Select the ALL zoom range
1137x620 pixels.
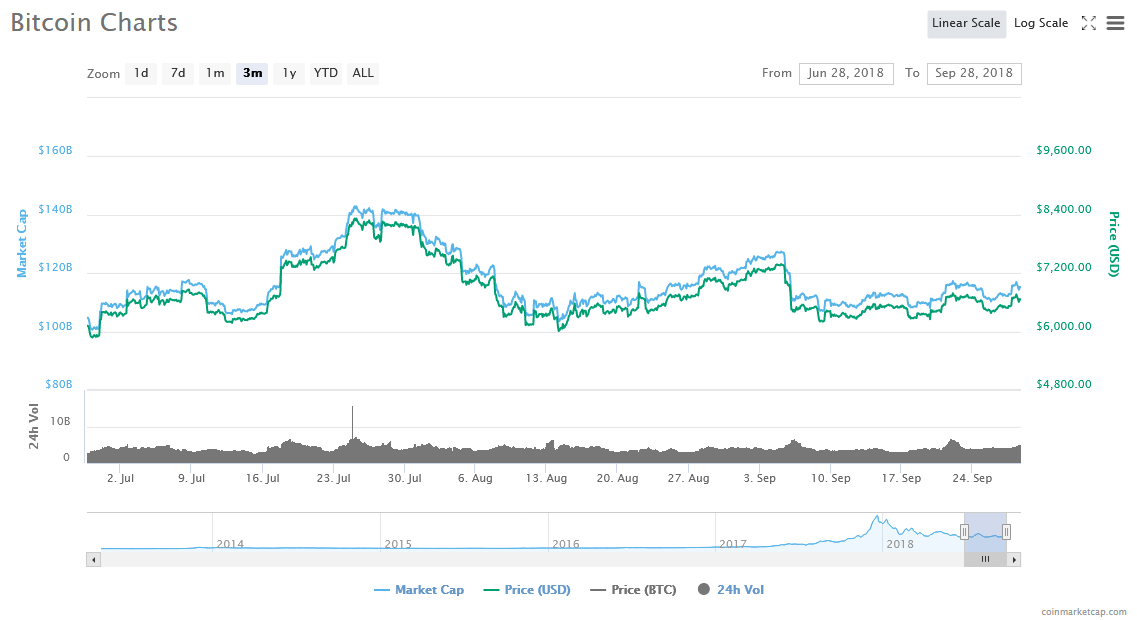click(x=363, y=73)
